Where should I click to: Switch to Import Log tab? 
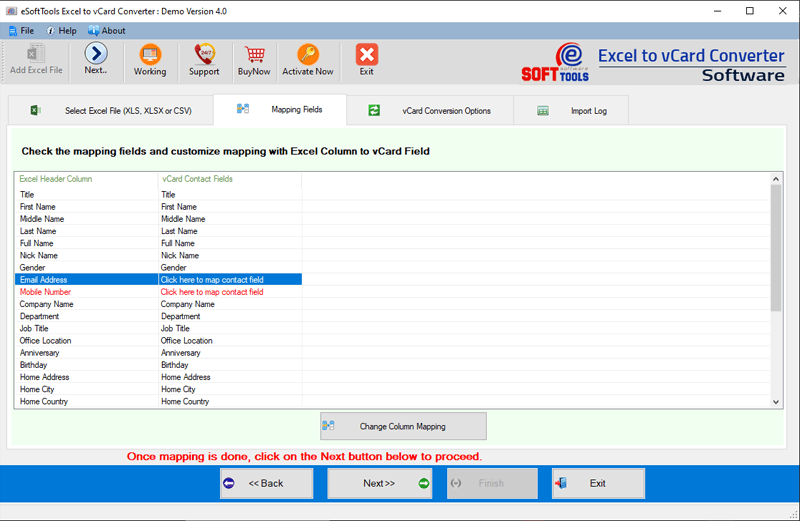pyautogui.click(x=571, y=110)
